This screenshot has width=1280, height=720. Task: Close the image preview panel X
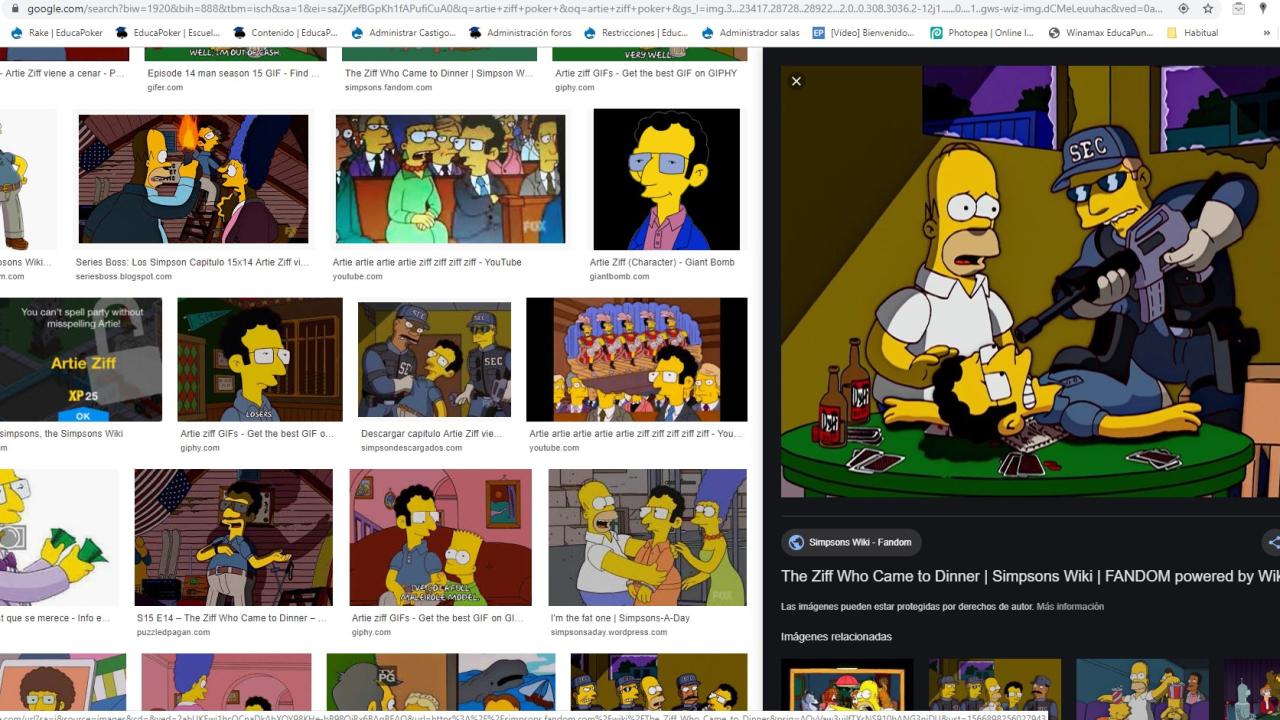coord(796,81)
